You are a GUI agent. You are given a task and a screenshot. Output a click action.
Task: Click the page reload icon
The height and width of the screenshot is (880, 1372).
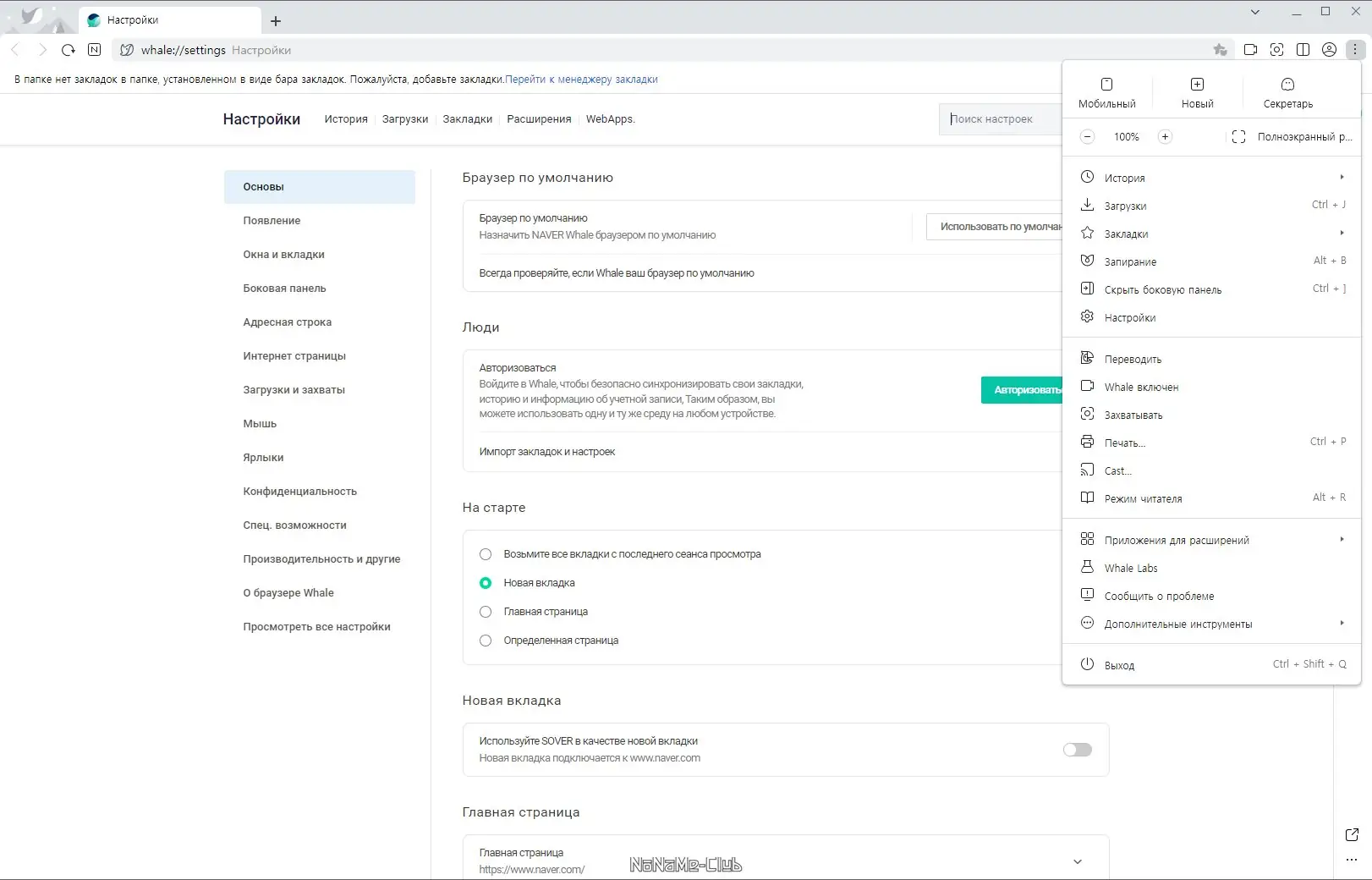coord(69,50)
